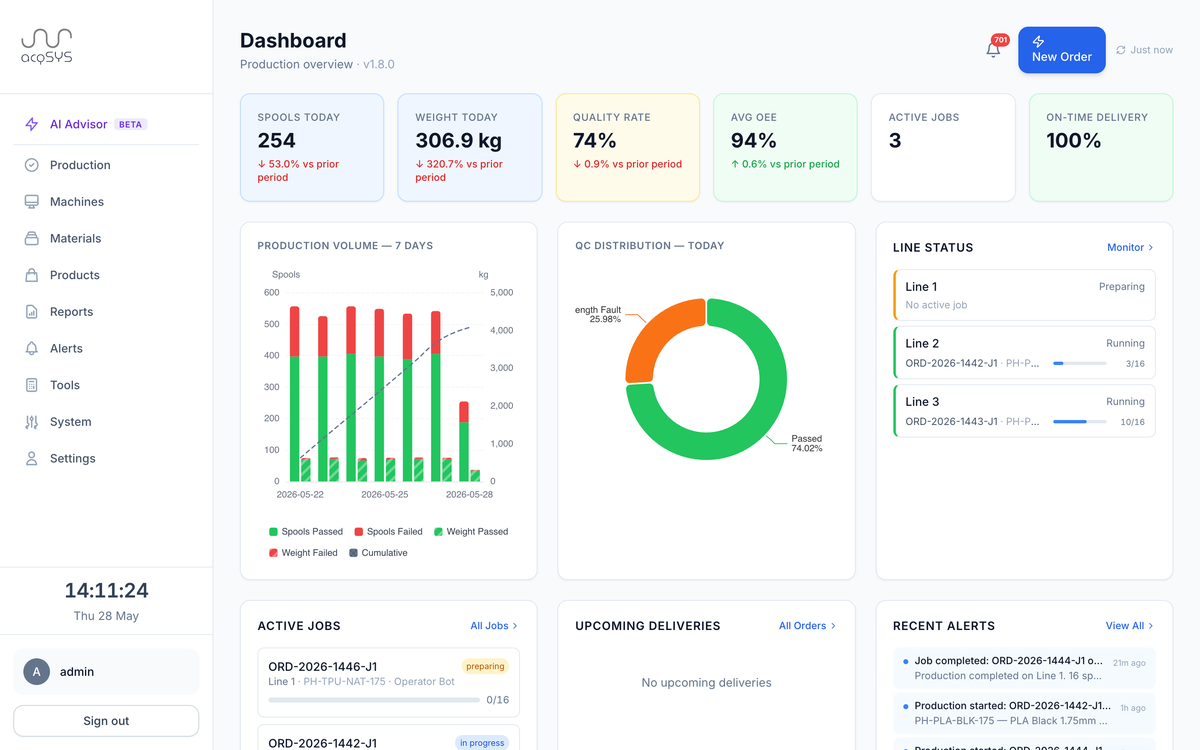Open the AI Advisor lightning icon
Viewport: 1200px width, 750px height.
[32, 125]
